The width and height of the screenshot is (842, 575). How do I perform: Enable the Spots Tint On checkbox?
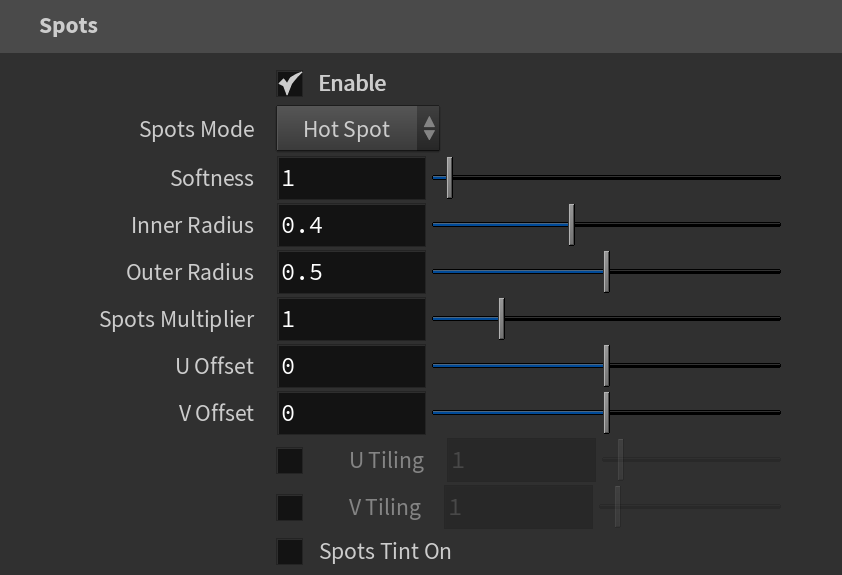(290, 552)
